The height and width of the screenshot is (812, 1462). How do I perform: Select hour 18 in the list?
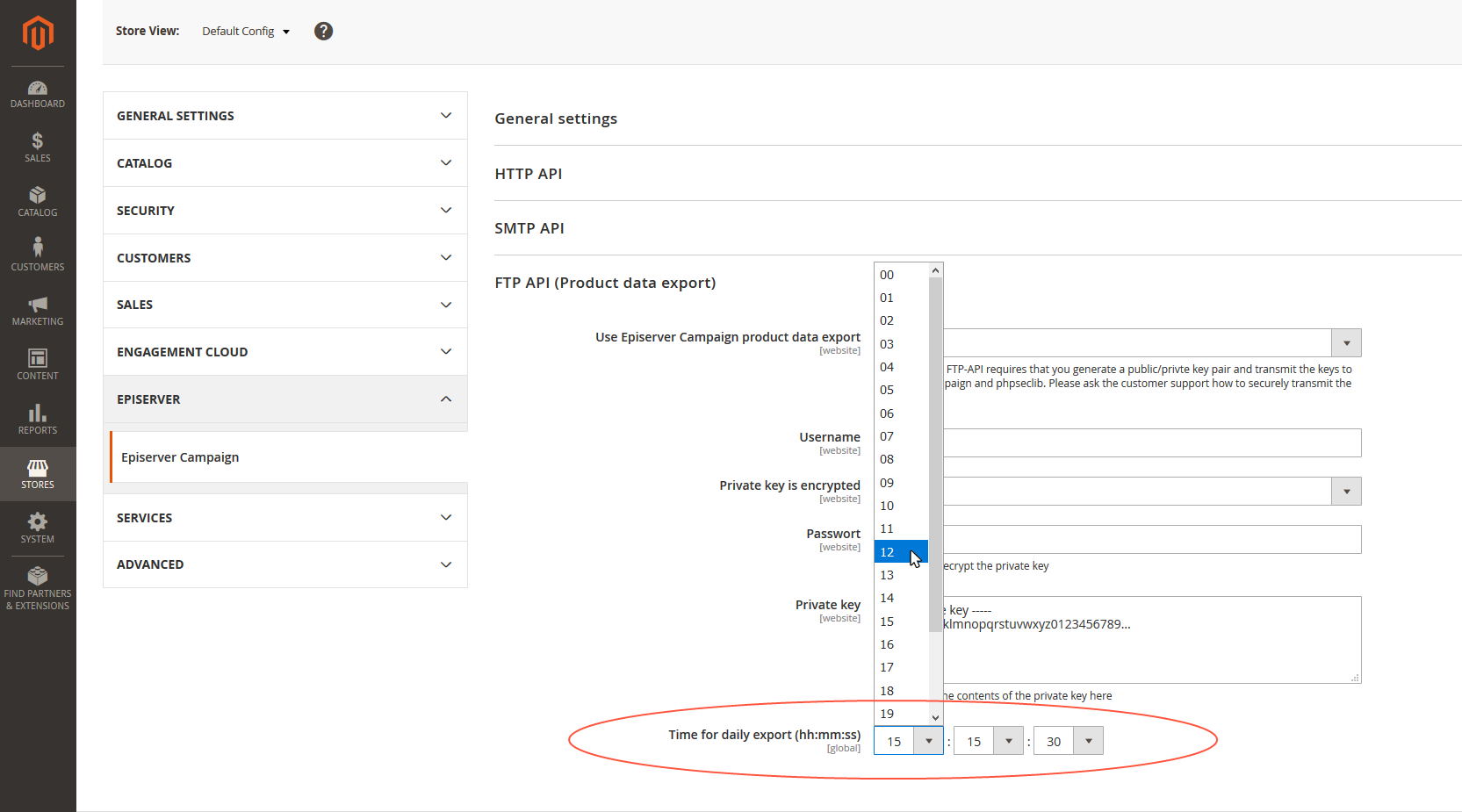[x=901, y=691]
